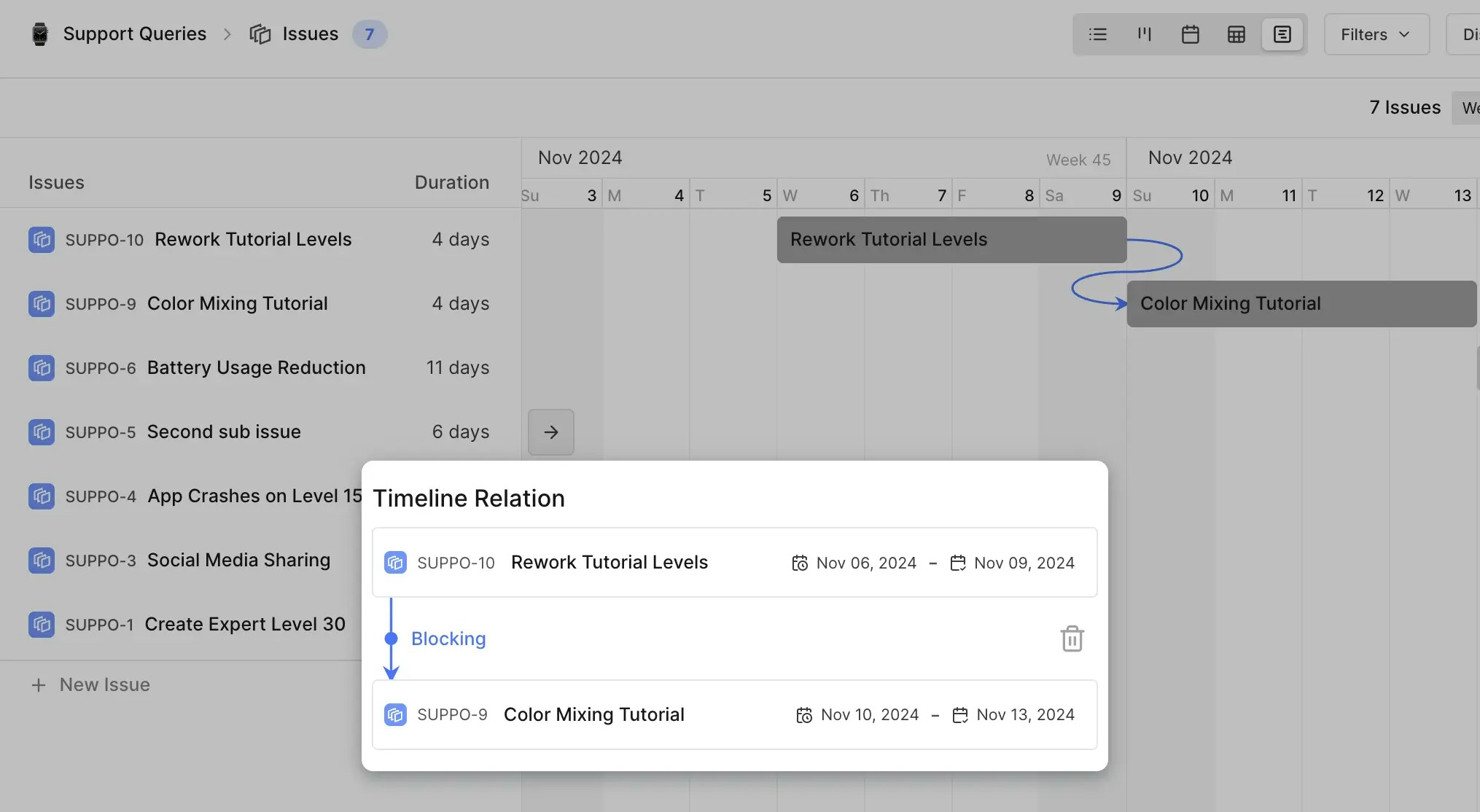Click the Blocking relation type label
The height and width of the screenshot is (812, 1480).
[x=448, y=639]
